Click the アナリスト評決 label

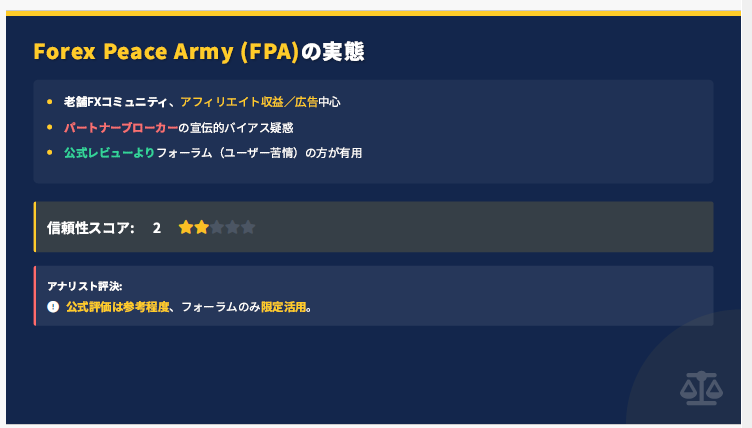(x=84, y=286)
